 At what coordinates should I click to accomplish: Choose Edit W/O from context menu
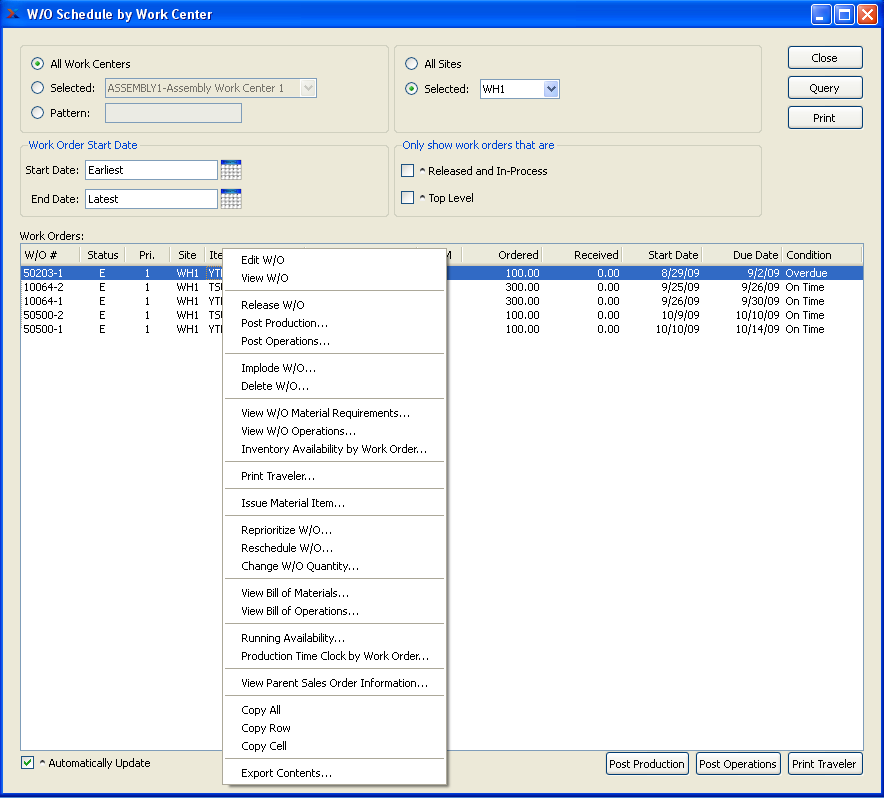pos(263,260)
